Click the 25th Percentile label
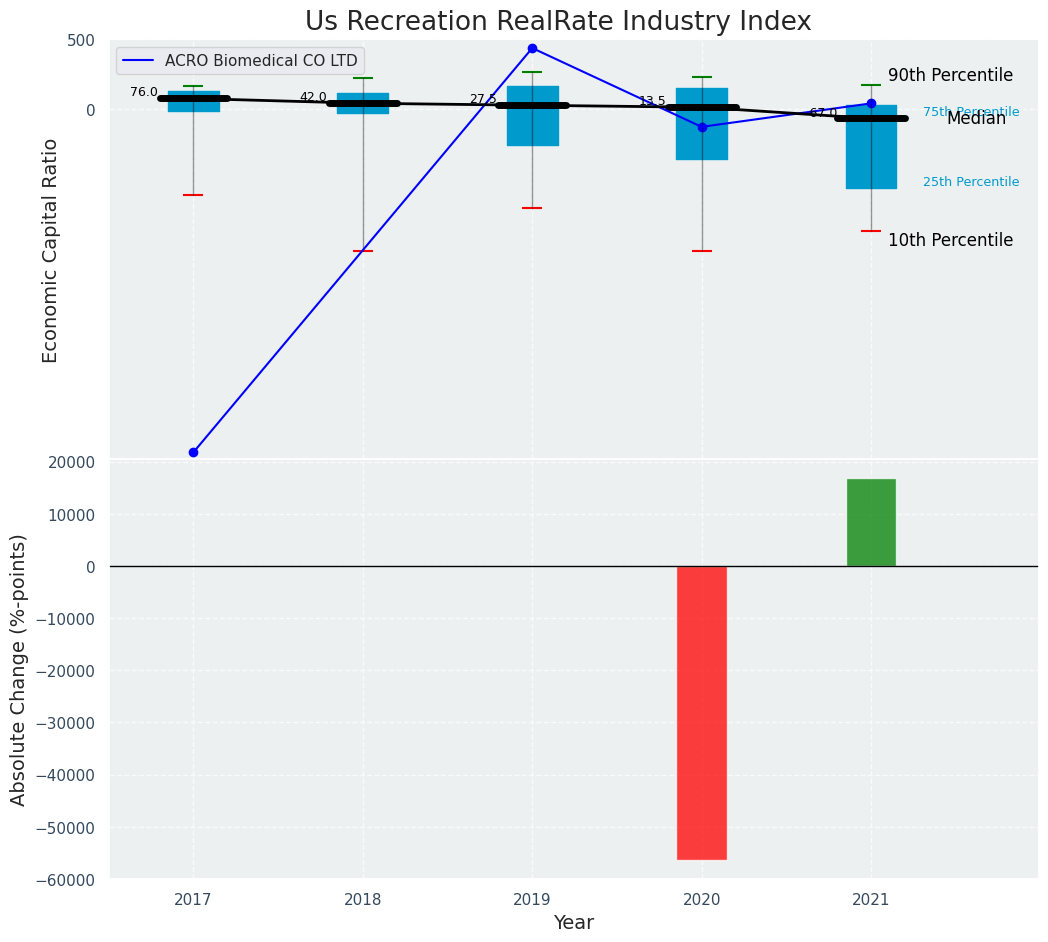The height and width of the screenshot is (942, 1048). coord(970,182)
